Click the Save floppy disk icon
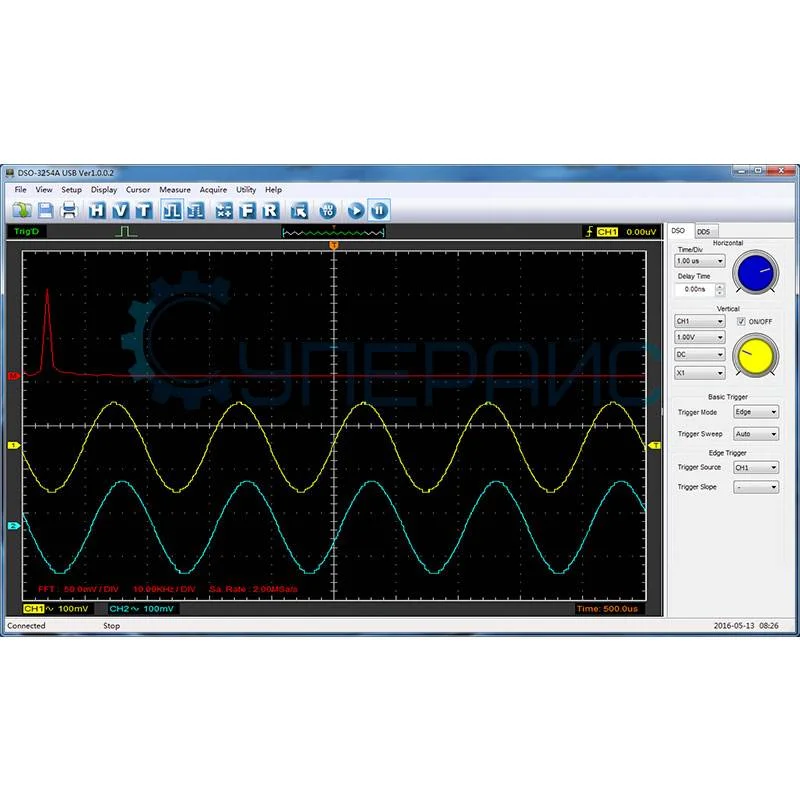800x800 pixels. click(46, 210)
